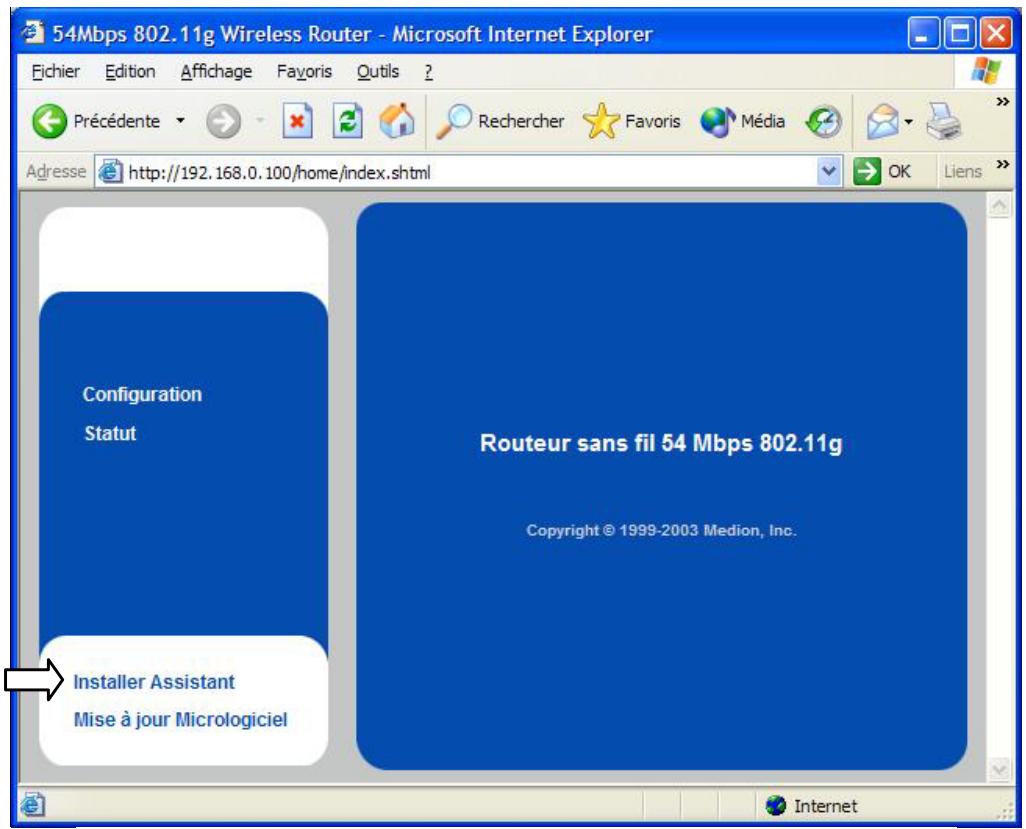Viewport: 1026px width, 829px height.
Task: Refresh the page with the Refresh icon
Action: point(347,121)
